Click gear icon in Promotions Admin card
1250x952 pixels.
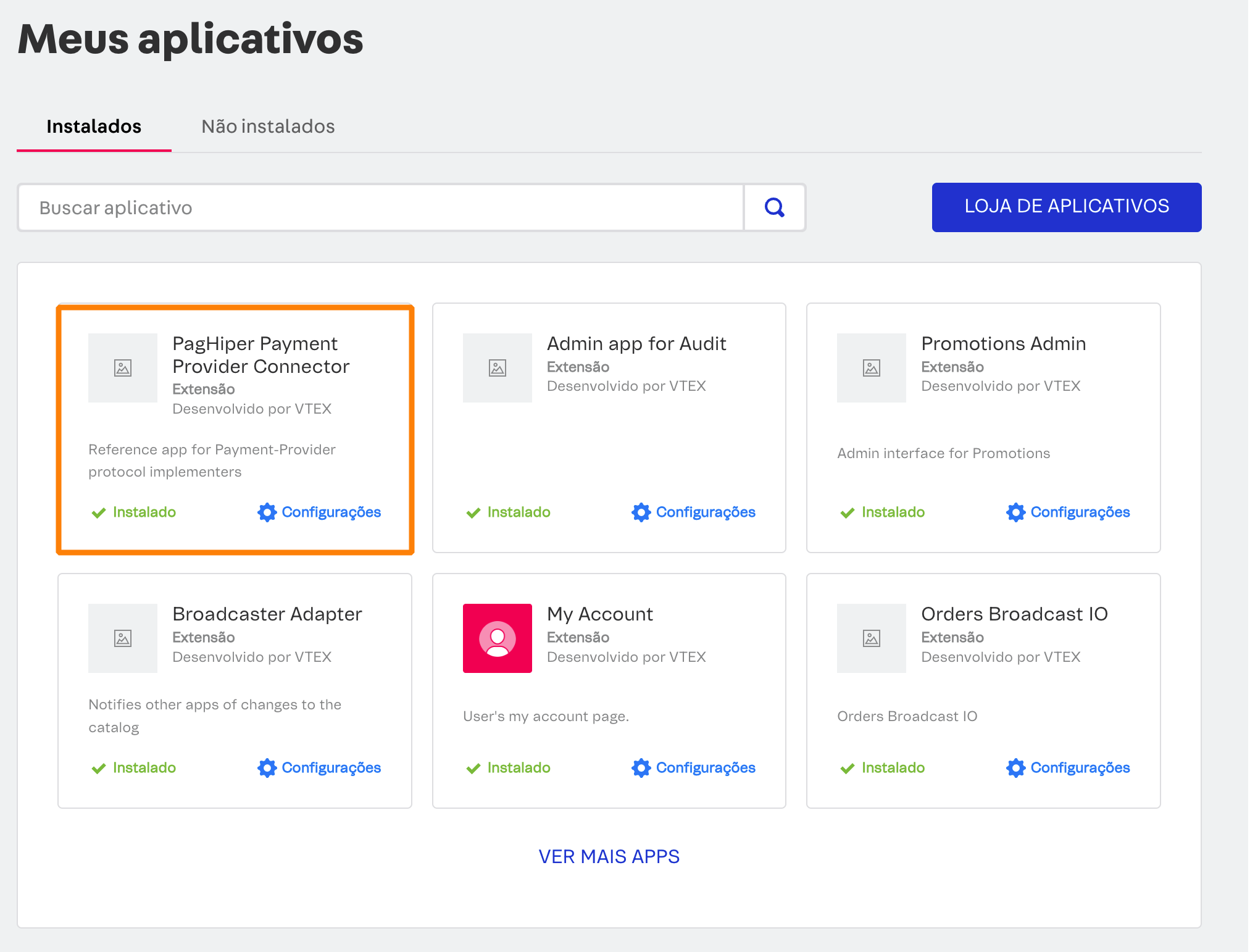click(x=1016, y=512)
